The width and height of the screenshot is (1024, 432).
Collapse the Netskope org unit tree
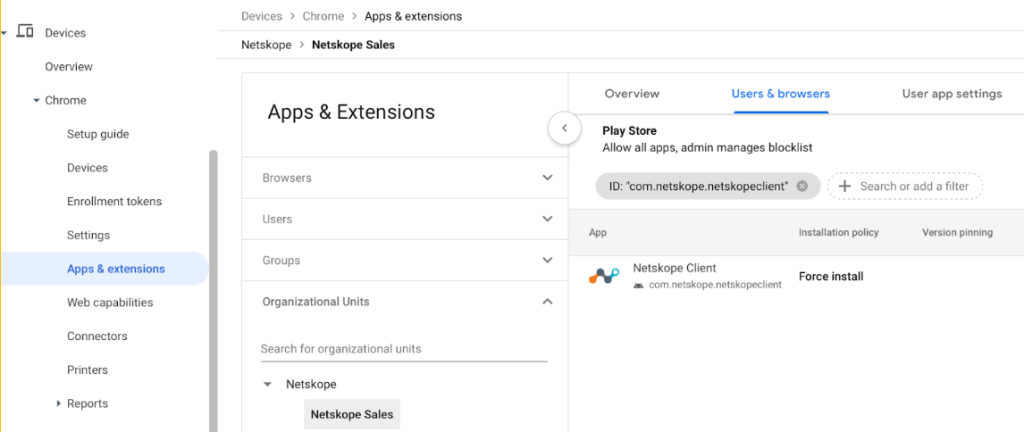coord(266,384)
